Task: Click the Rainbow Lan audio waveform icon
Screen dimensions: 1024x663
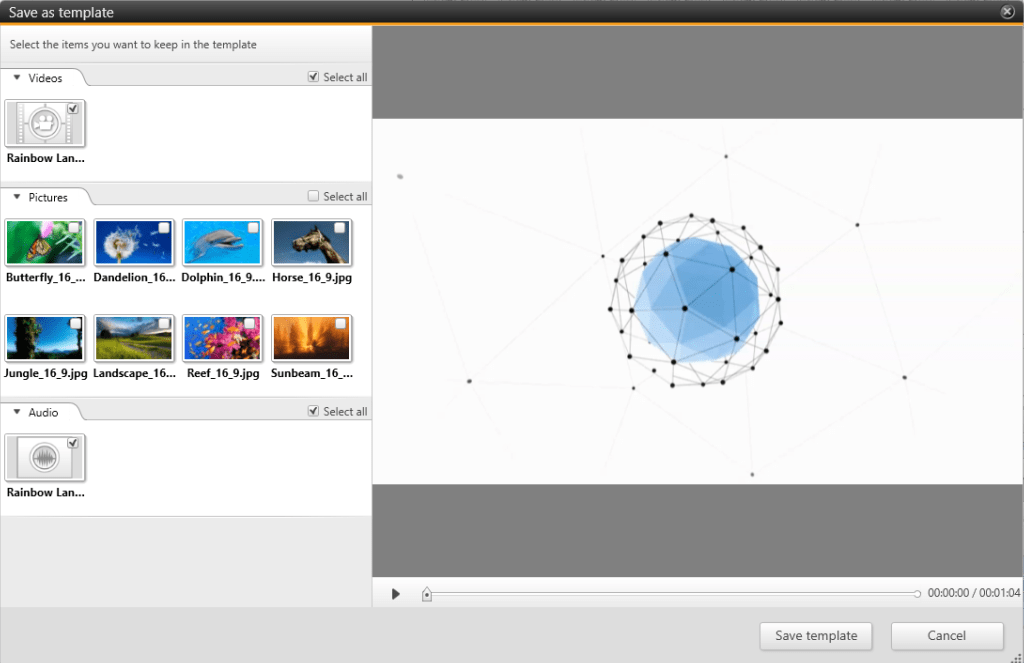Action: click(44, 458)
